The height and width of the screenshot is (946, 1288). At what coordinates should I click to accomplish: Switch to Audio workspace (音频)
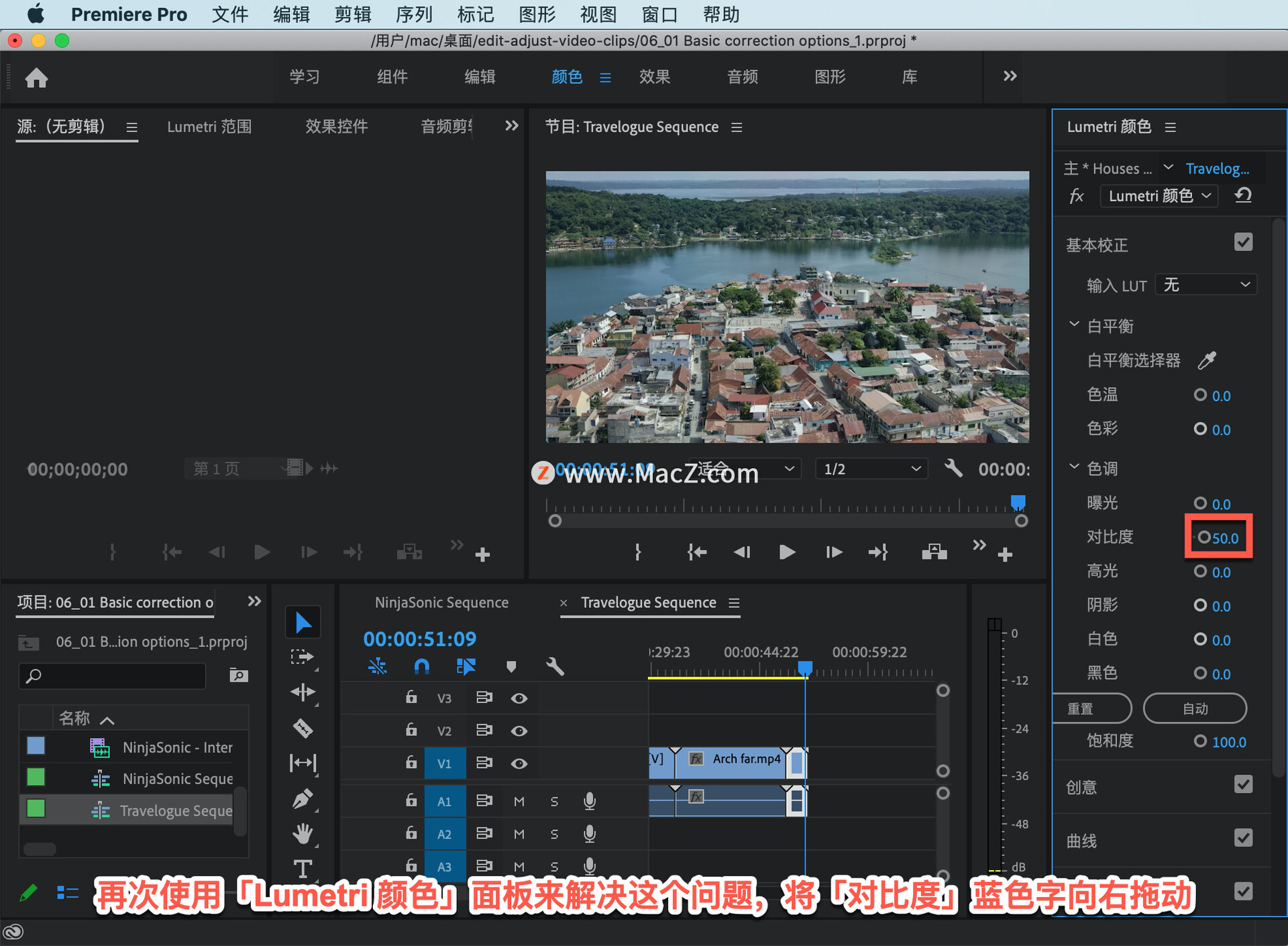[742, 76]
